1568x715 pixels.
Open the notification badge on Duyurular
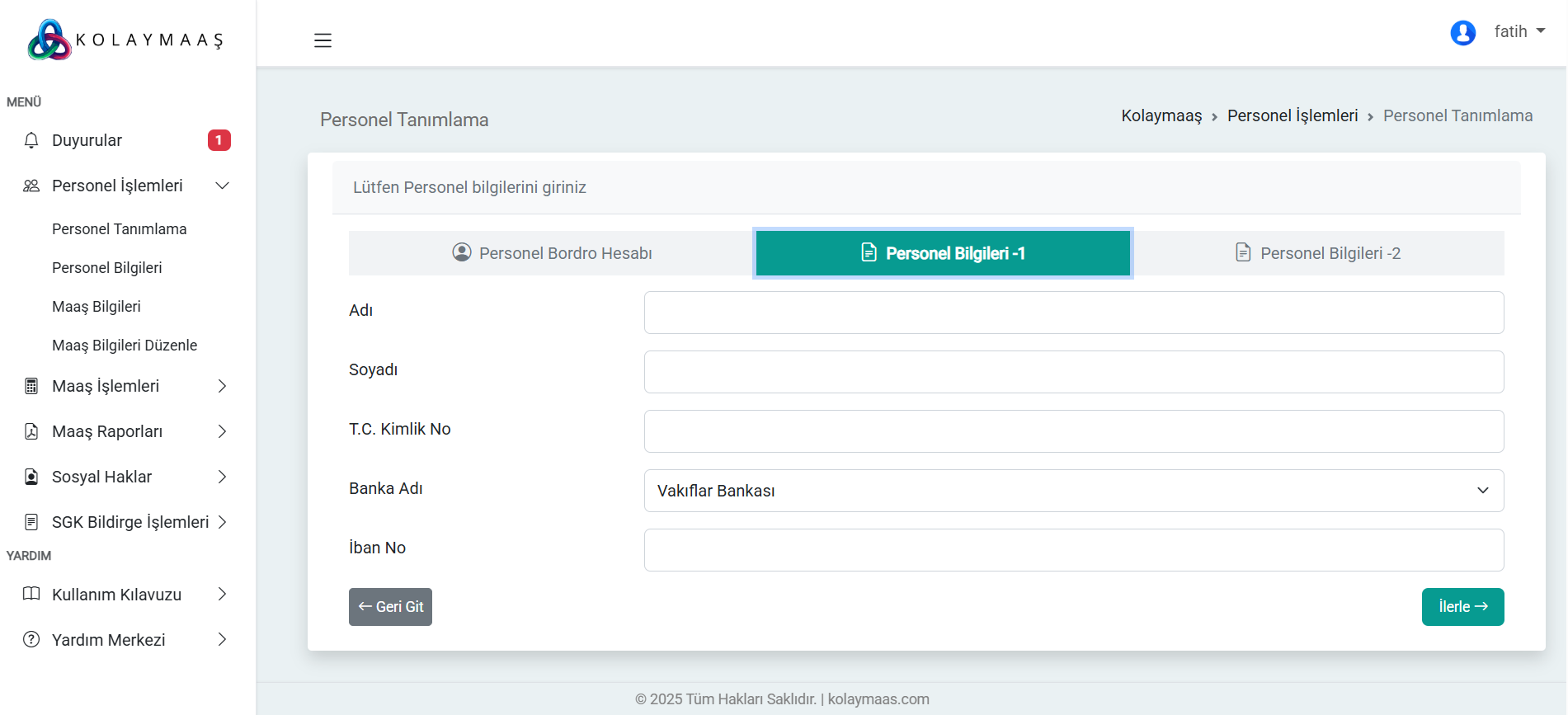point(219,140)
